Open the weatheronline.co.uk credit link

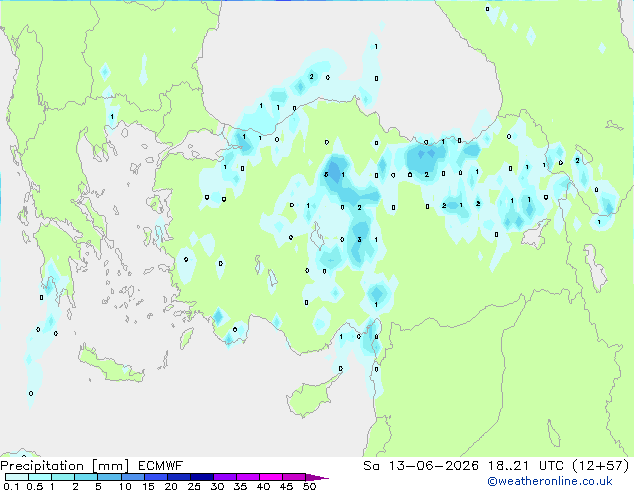[550, 481]
